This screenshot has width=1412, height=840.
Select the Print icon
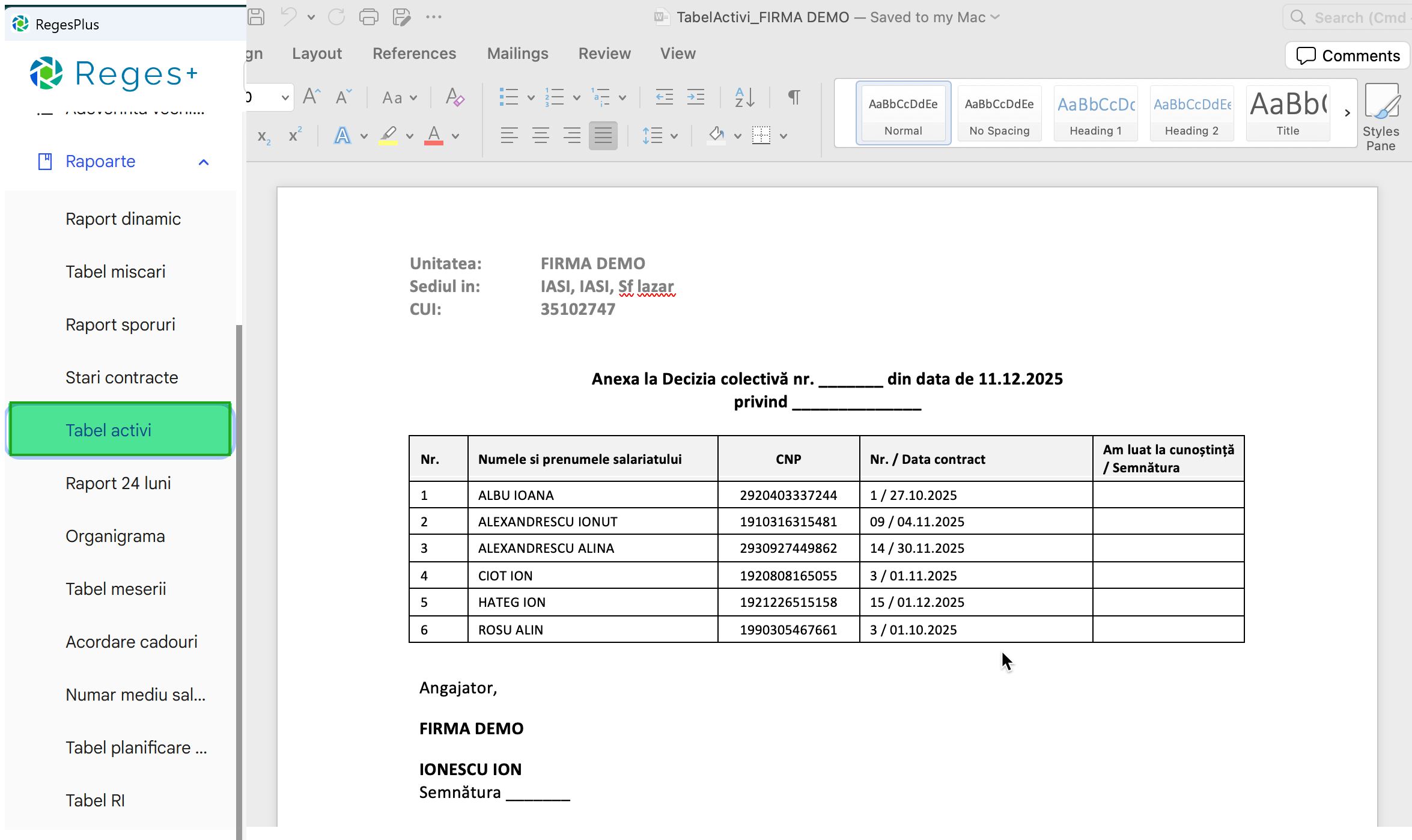368,16
